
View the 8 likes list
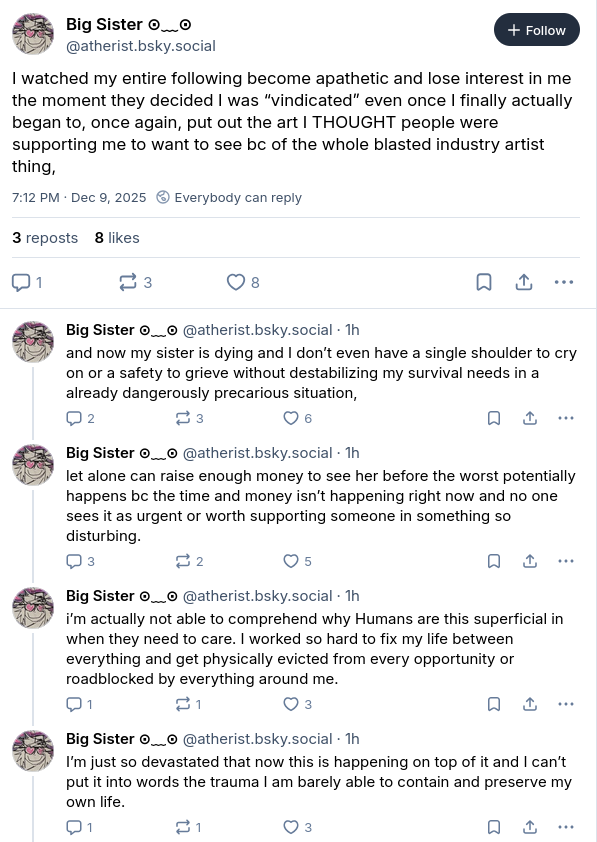(x=117, y=238)
